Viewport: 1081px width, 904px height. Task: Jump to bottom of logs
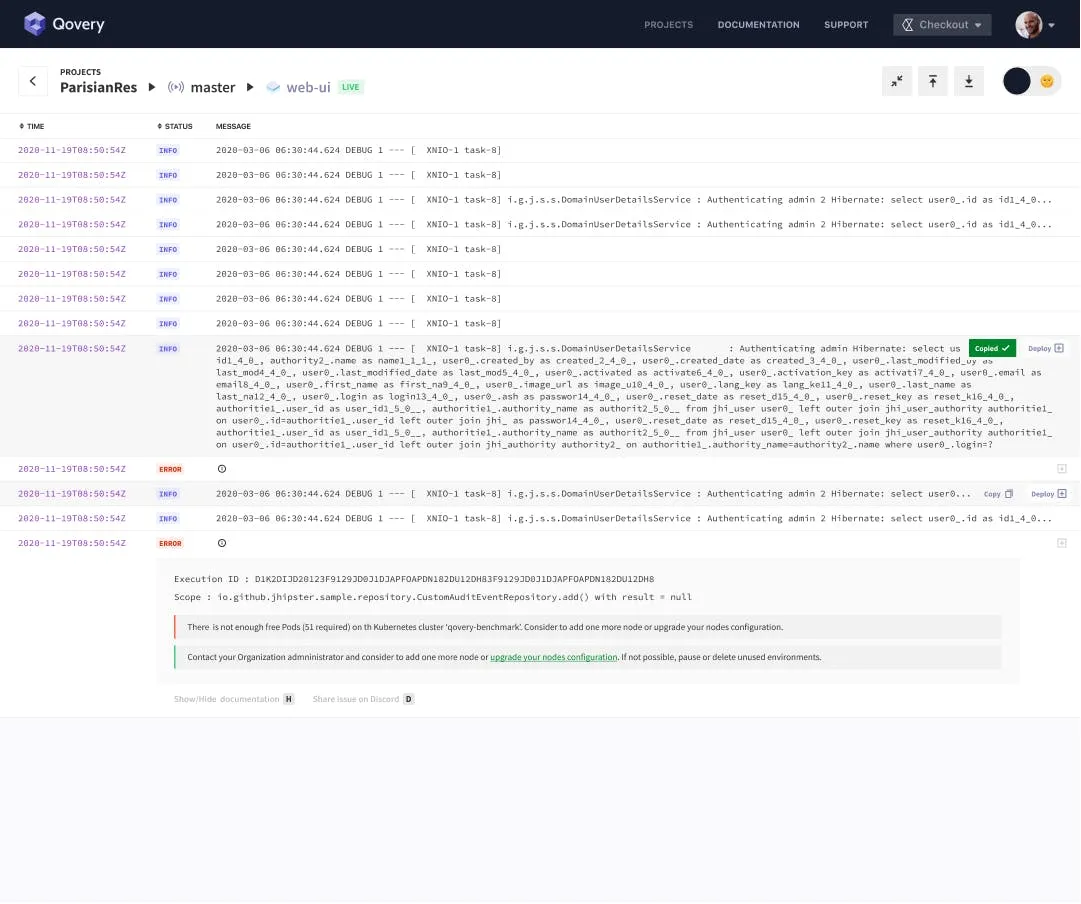pyautogui.click(x=969, y=81)
